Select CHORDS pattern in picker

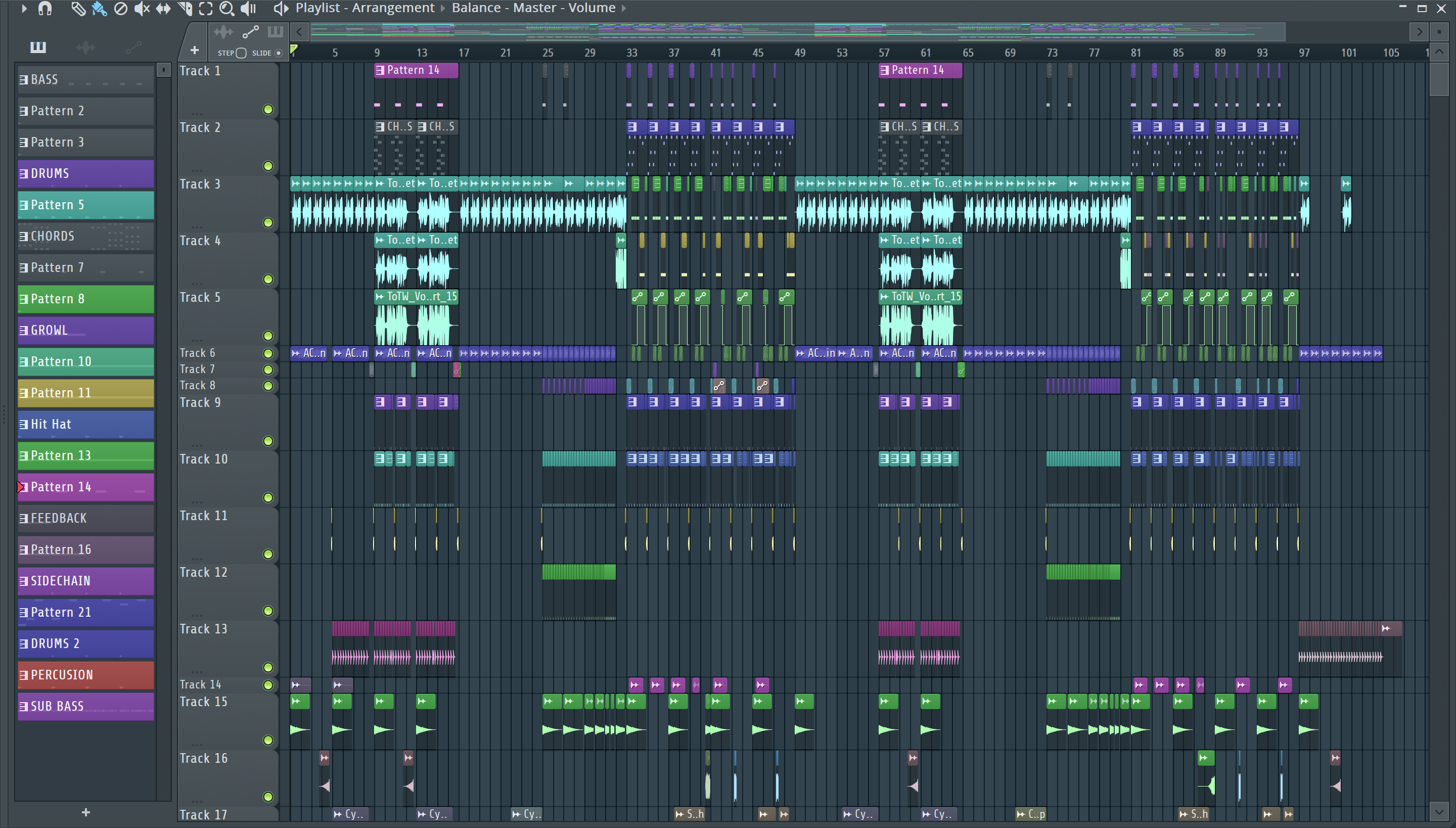[86, 236]
